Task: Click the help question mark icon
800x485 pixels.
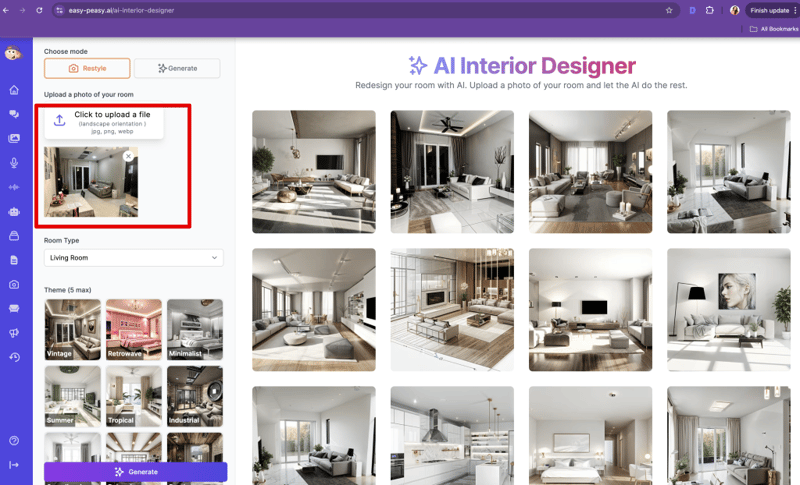Action: (14, 441)
